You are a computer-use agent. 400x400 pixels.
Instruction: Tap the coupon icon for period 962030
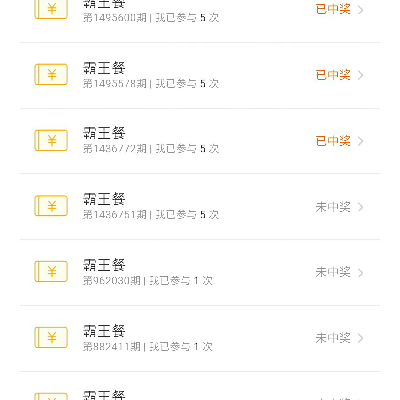point(51,272)
